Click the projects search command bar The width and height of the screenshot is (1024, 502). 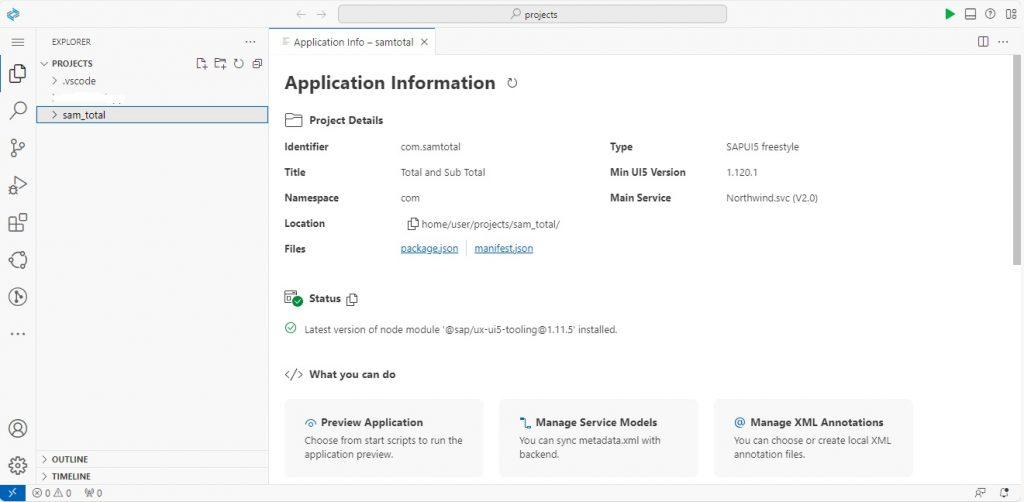[532, 14]
